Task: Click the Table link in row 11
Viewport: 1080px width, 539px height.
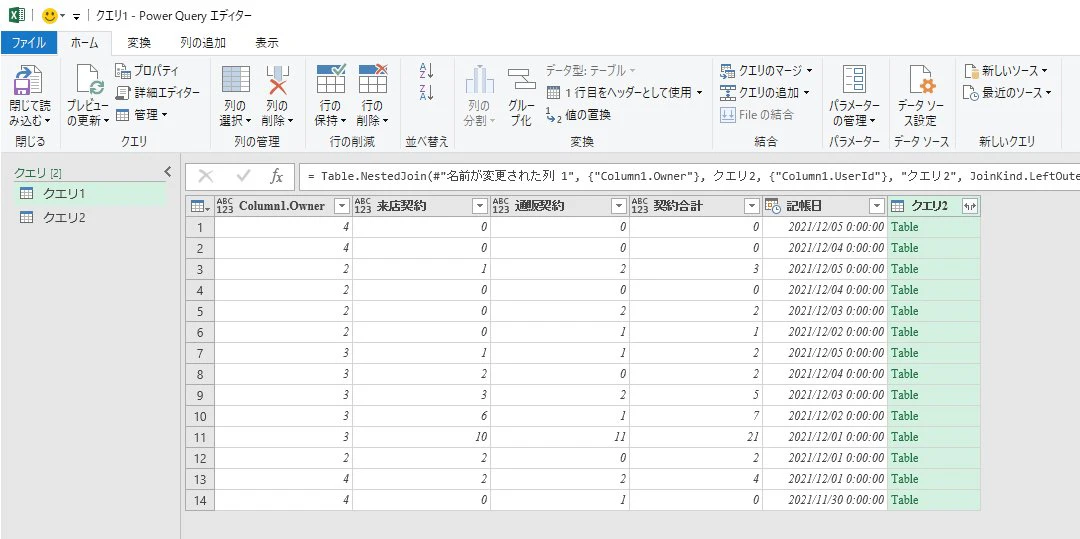Action: click(904, 436)
